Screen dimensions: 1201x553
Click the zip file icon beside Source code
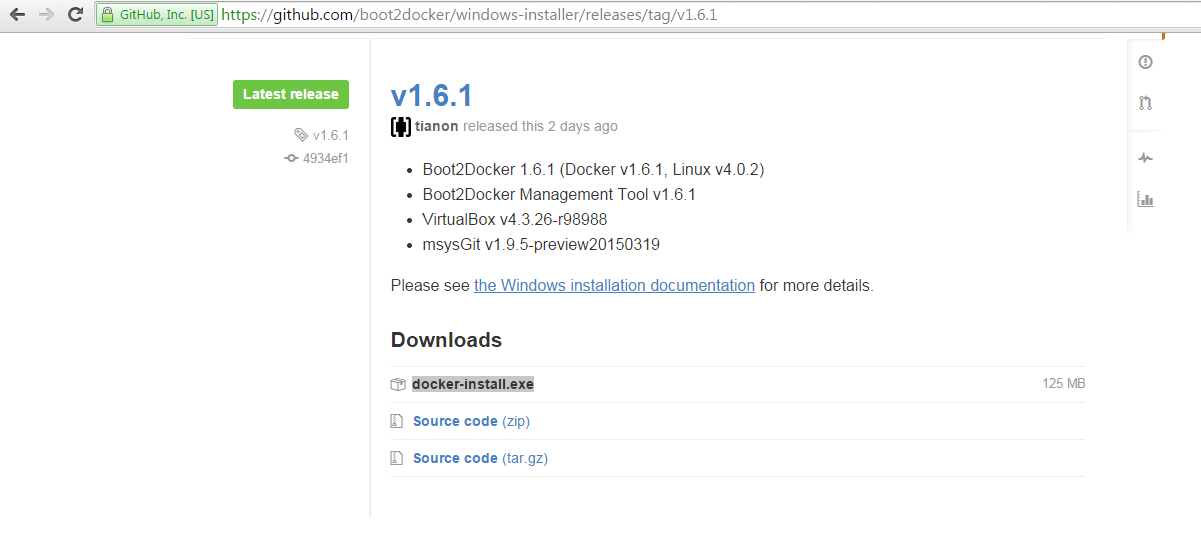point(397,421)
